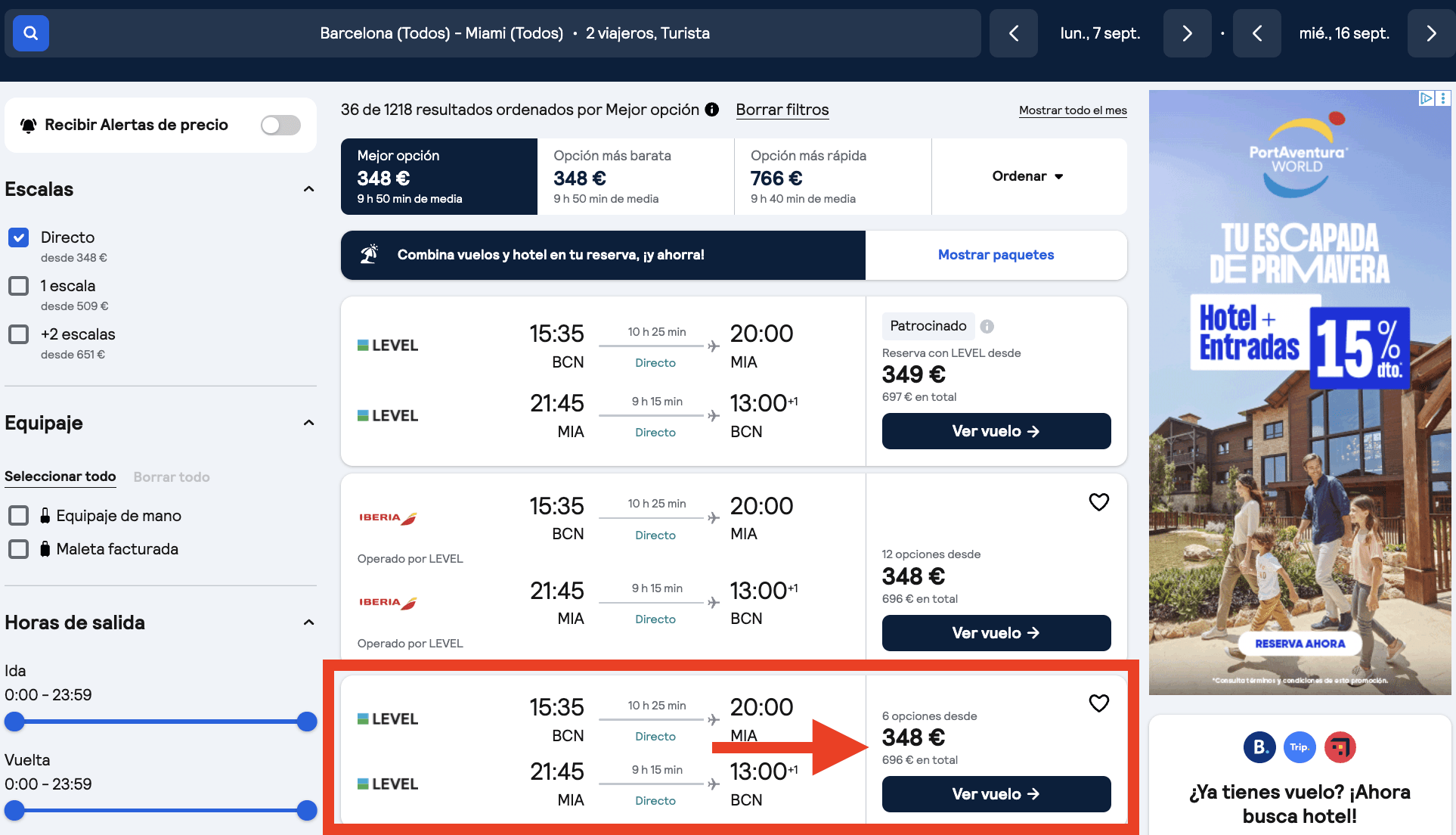Uncheck the Directo stops filter

click(x=18, y=237)
